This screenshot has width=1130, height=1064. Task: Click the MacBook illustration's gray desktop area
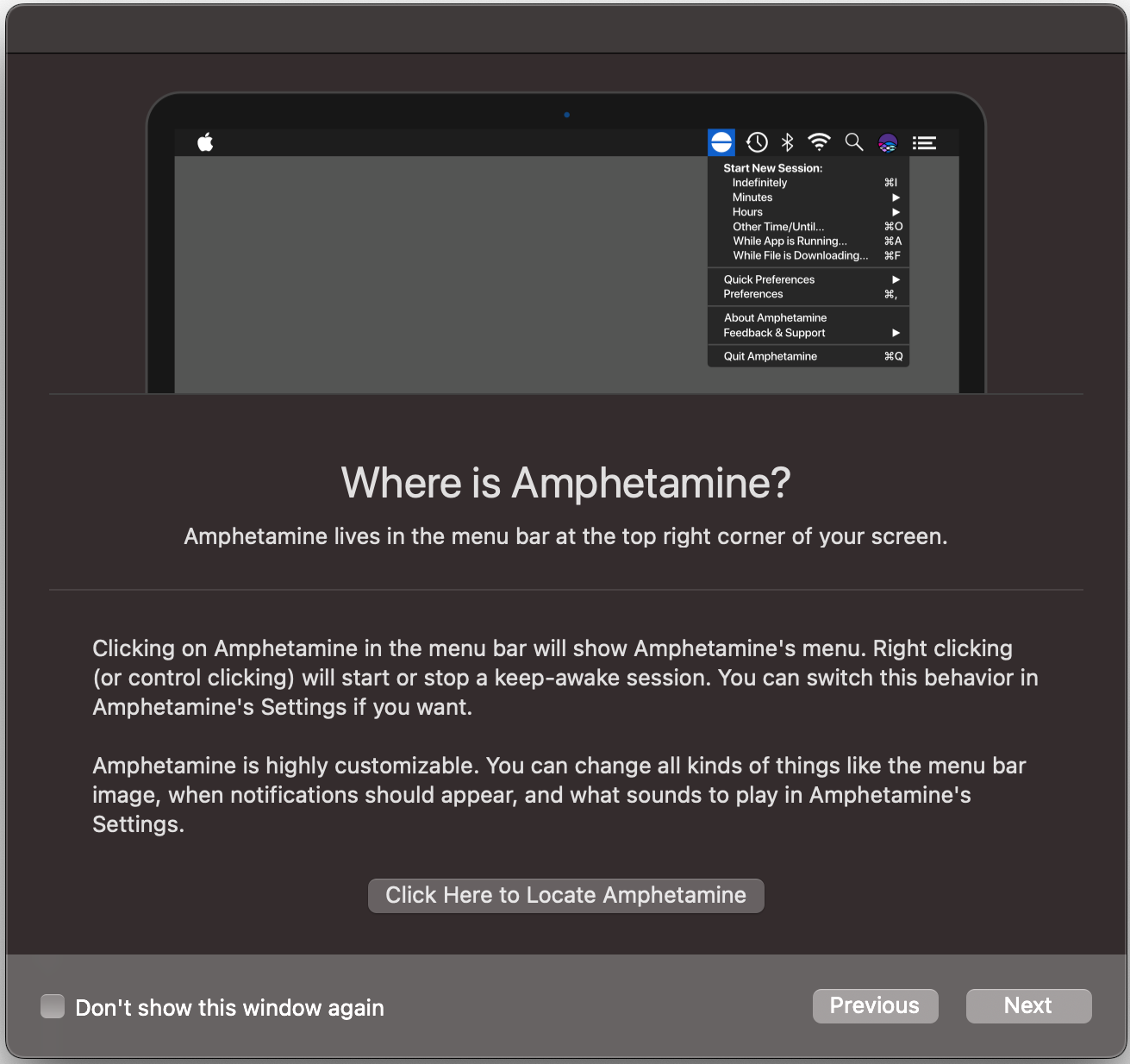coord(440,274)
